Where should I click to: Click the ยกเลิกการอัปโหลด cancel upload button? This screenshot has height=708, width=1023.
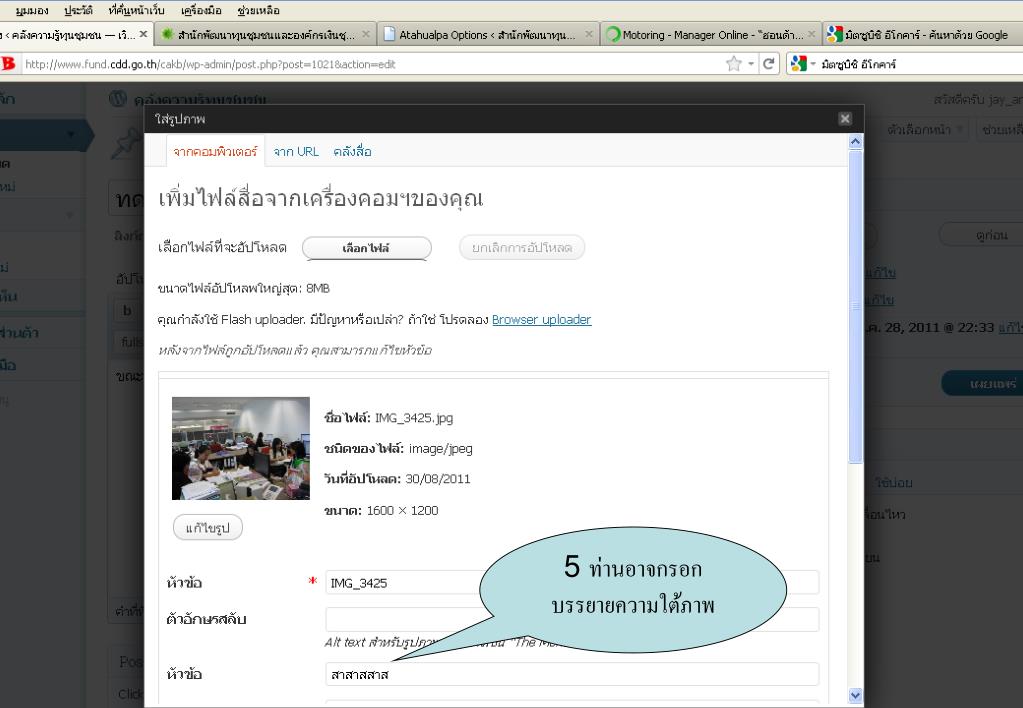[x=522, y=248]
